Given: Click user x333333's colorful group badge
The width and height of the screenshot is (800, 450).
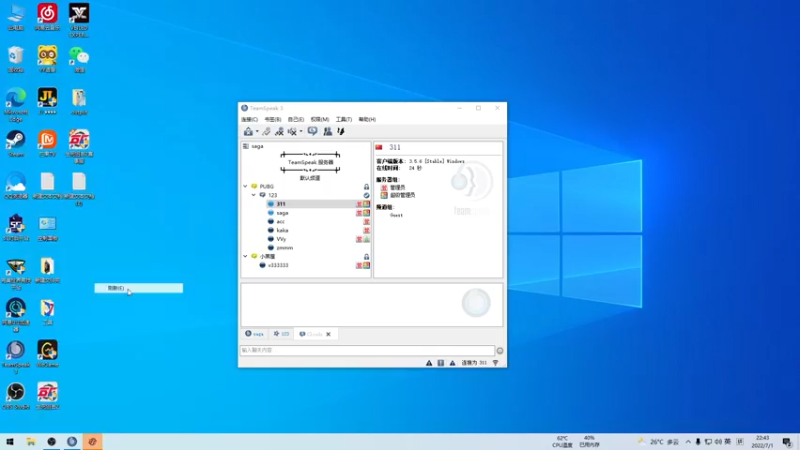Looking at the screenshot, I should [366, 265].
